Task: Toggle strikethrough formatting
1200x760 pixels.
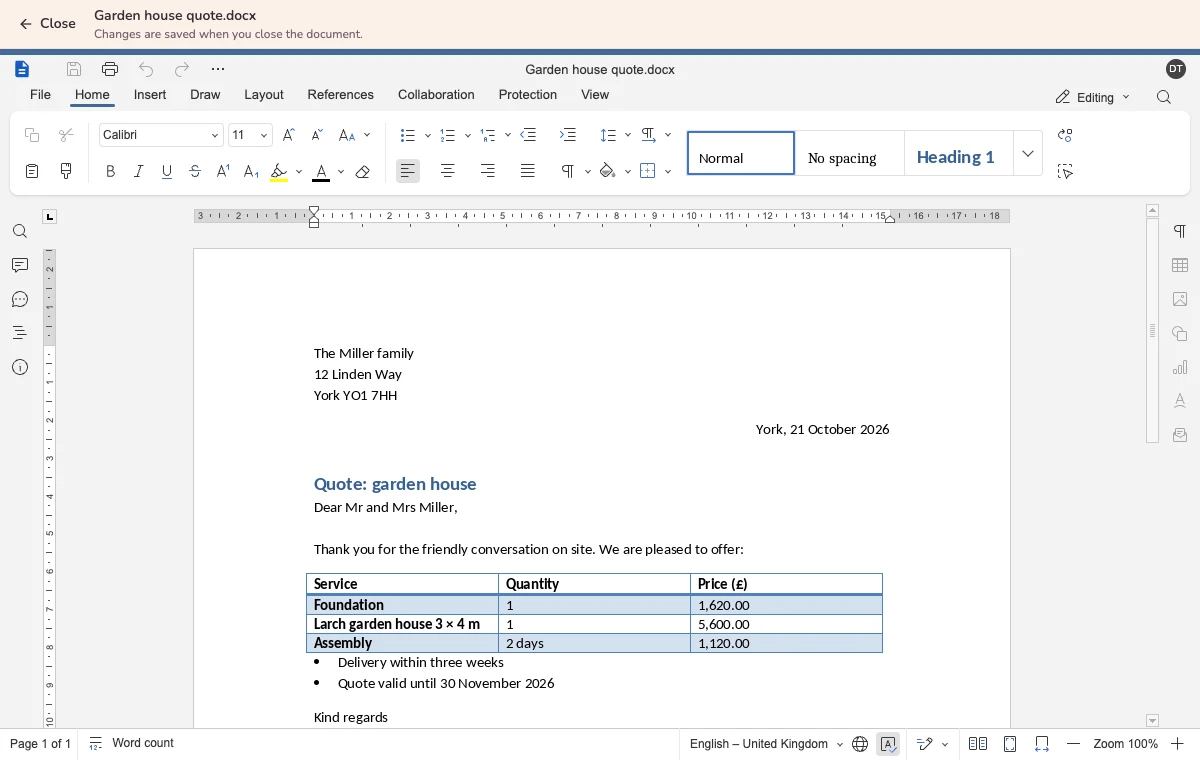Action: (195, 171)
